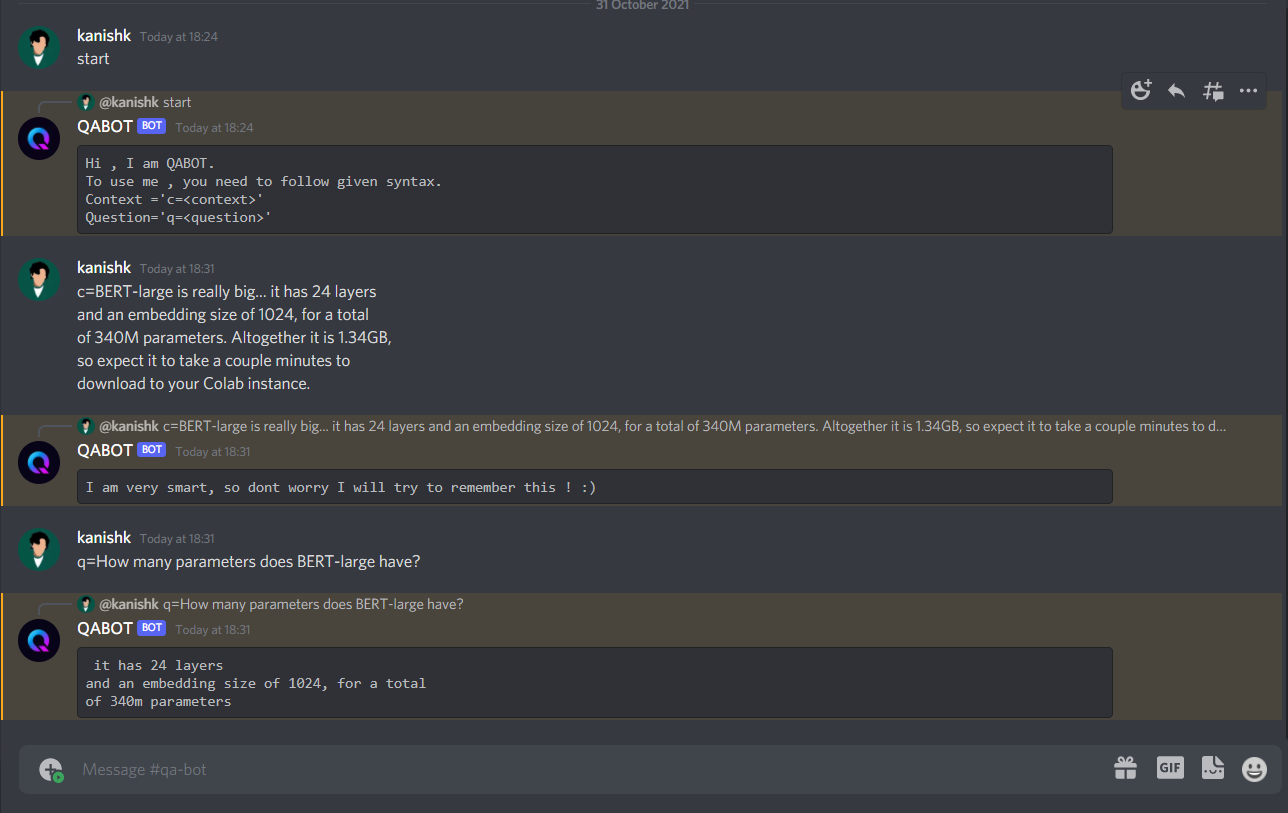Image resolution: width=1288 pixels, height=813 pixels.
Task: Click the kanishk username above BERT-large context
Action: (104, 268)
